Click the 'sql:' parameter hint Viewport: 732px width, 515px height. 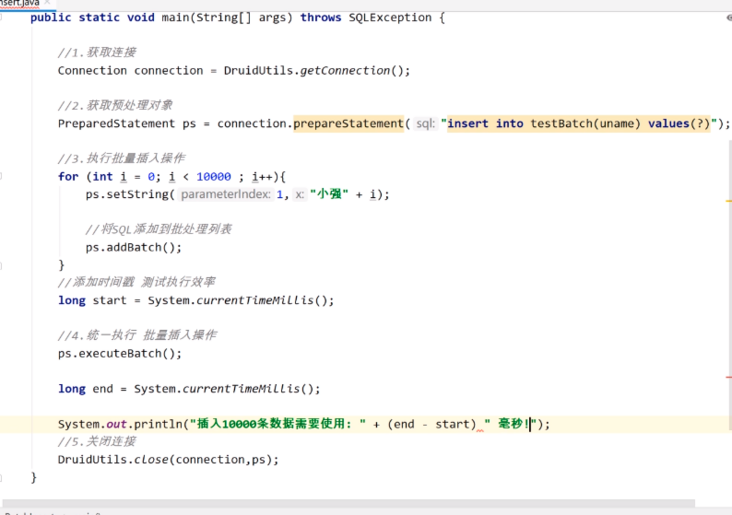[x=425, y=124]
